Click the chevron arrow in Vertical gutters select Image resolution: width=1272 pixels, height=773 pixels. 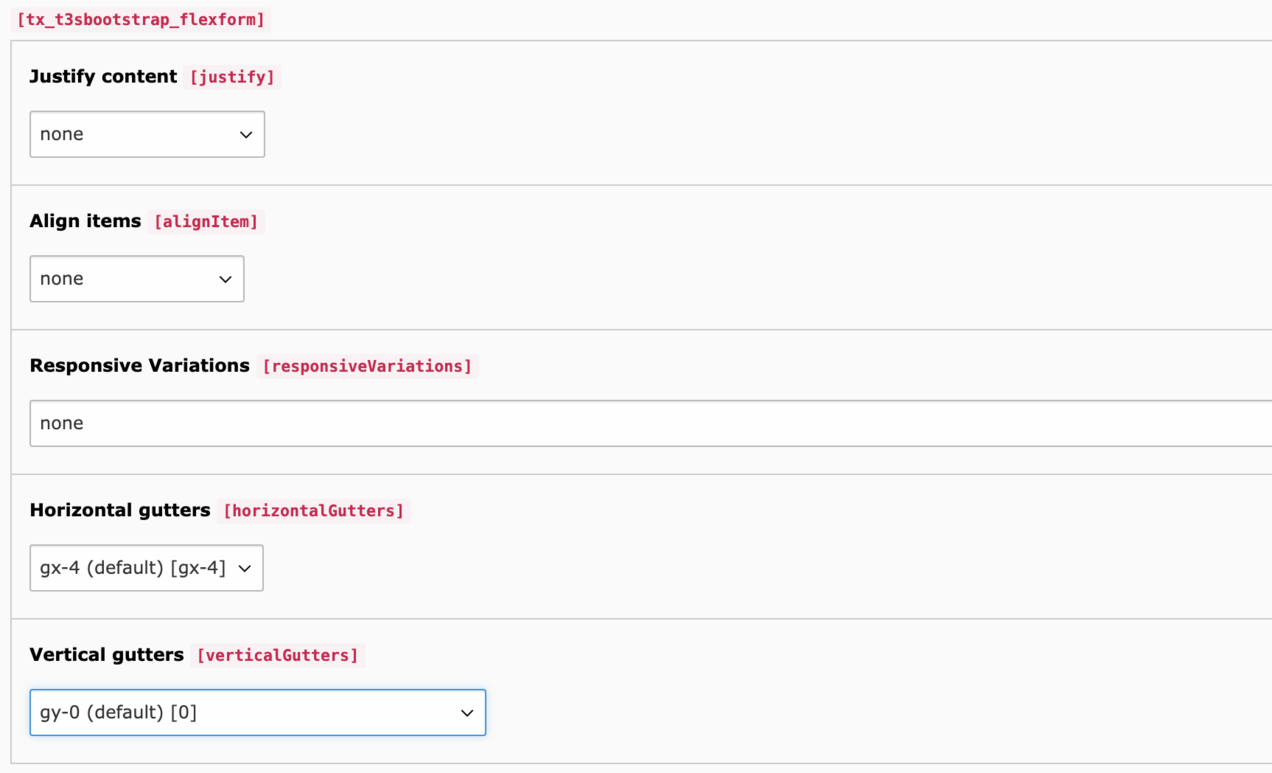pyautogui.click(x=467, y=713)
